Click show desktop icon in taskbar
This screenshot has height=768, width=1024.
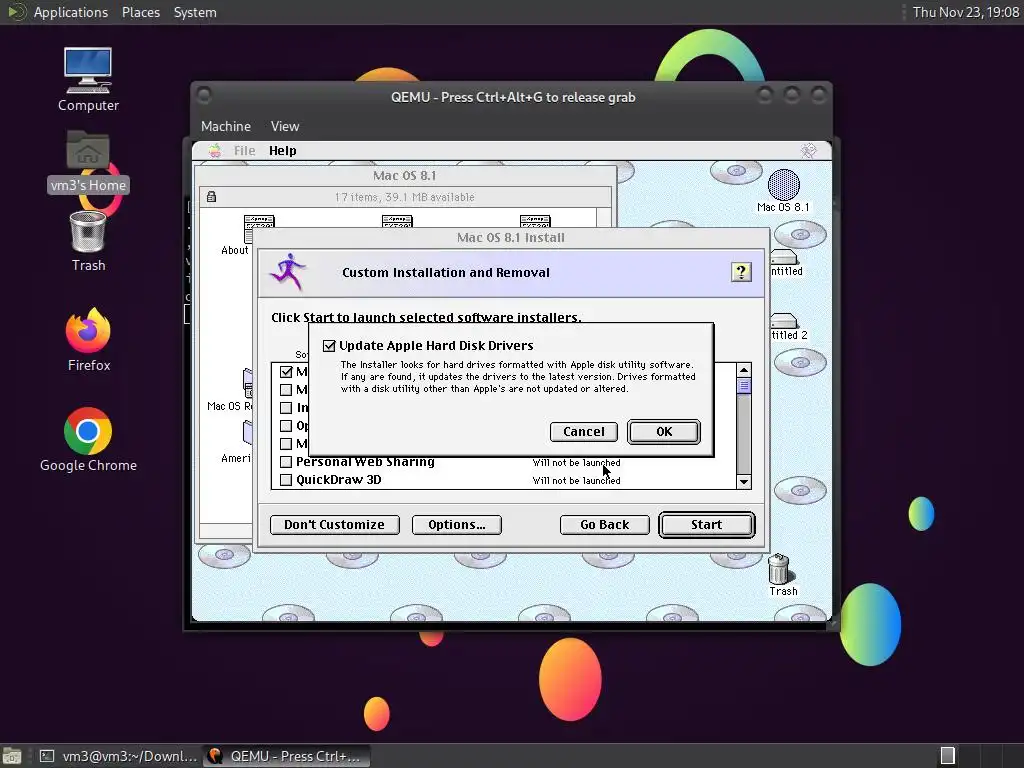(x=12, y=756)
